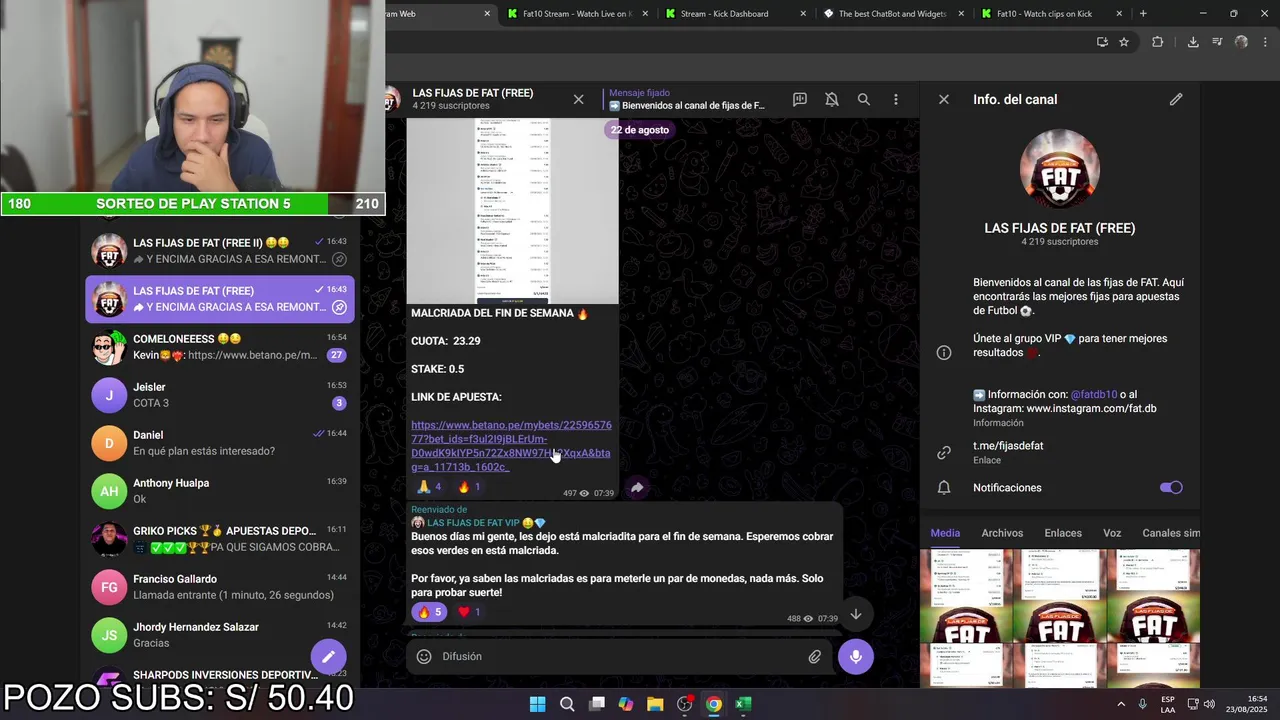Image resolution: width=1280 pixels, height=720 pixels.
Task: Open the emoji picker in message box
Action: 424,657
